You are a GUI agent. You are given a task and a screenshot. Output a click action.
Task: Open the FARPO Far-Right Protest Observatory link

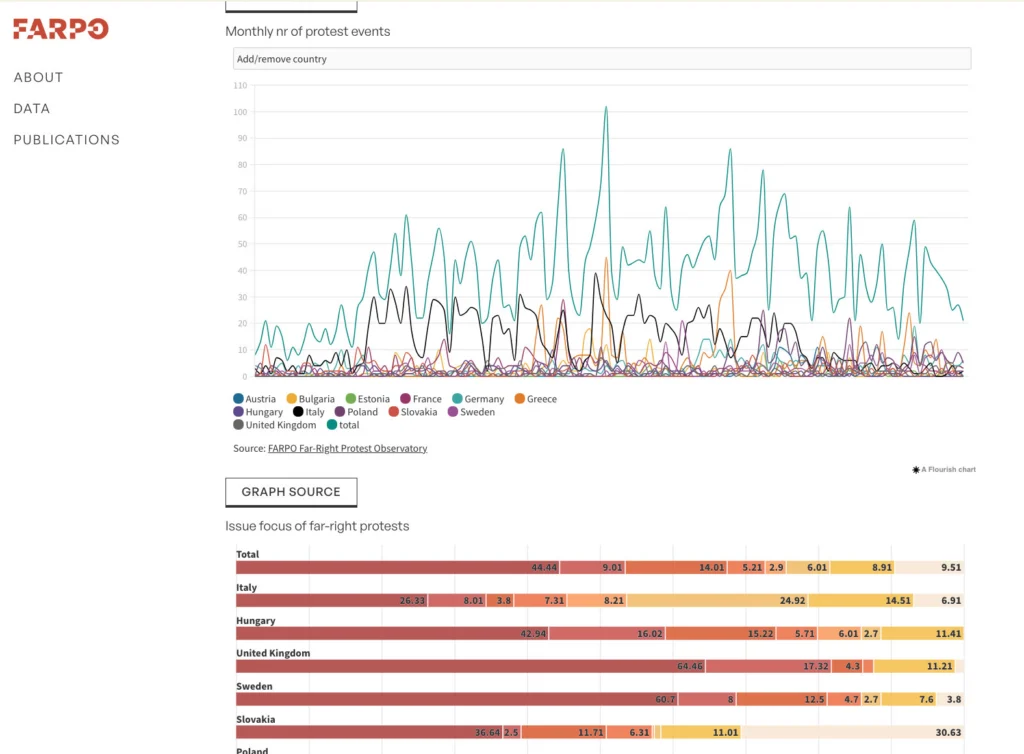[x=347, y=448]
